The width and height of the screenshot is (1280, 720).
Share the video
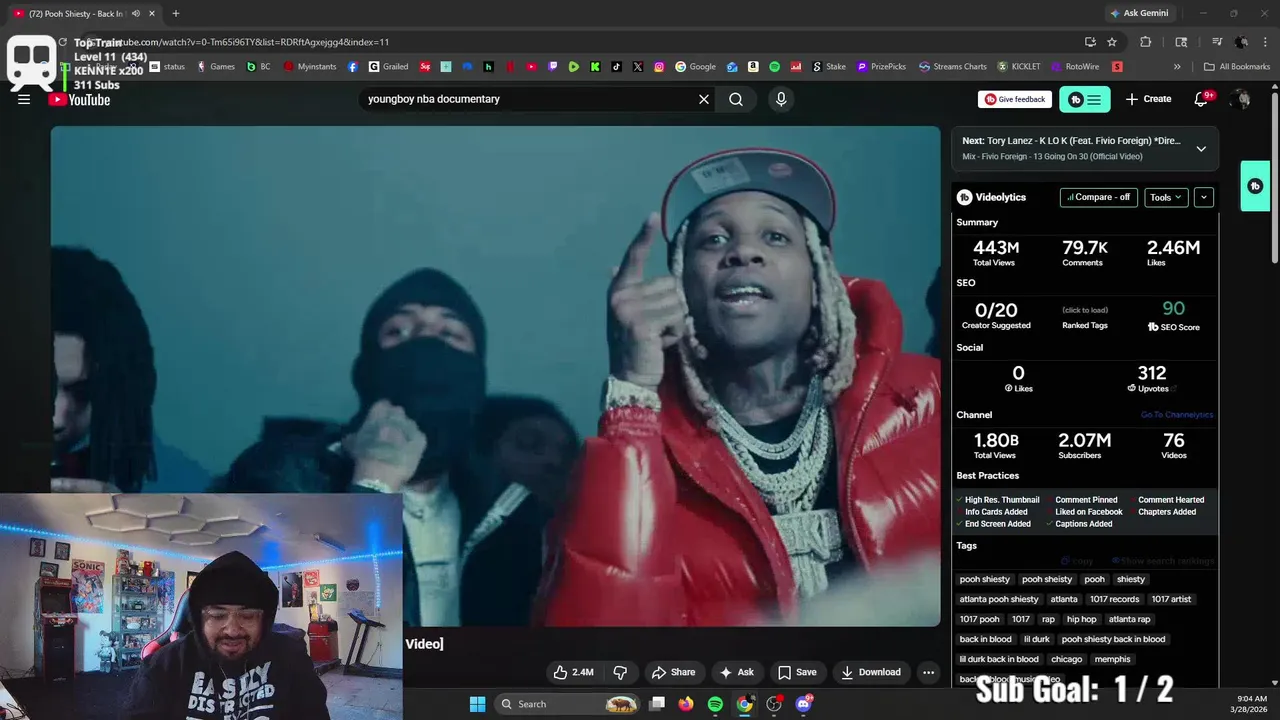click(673, 672)
